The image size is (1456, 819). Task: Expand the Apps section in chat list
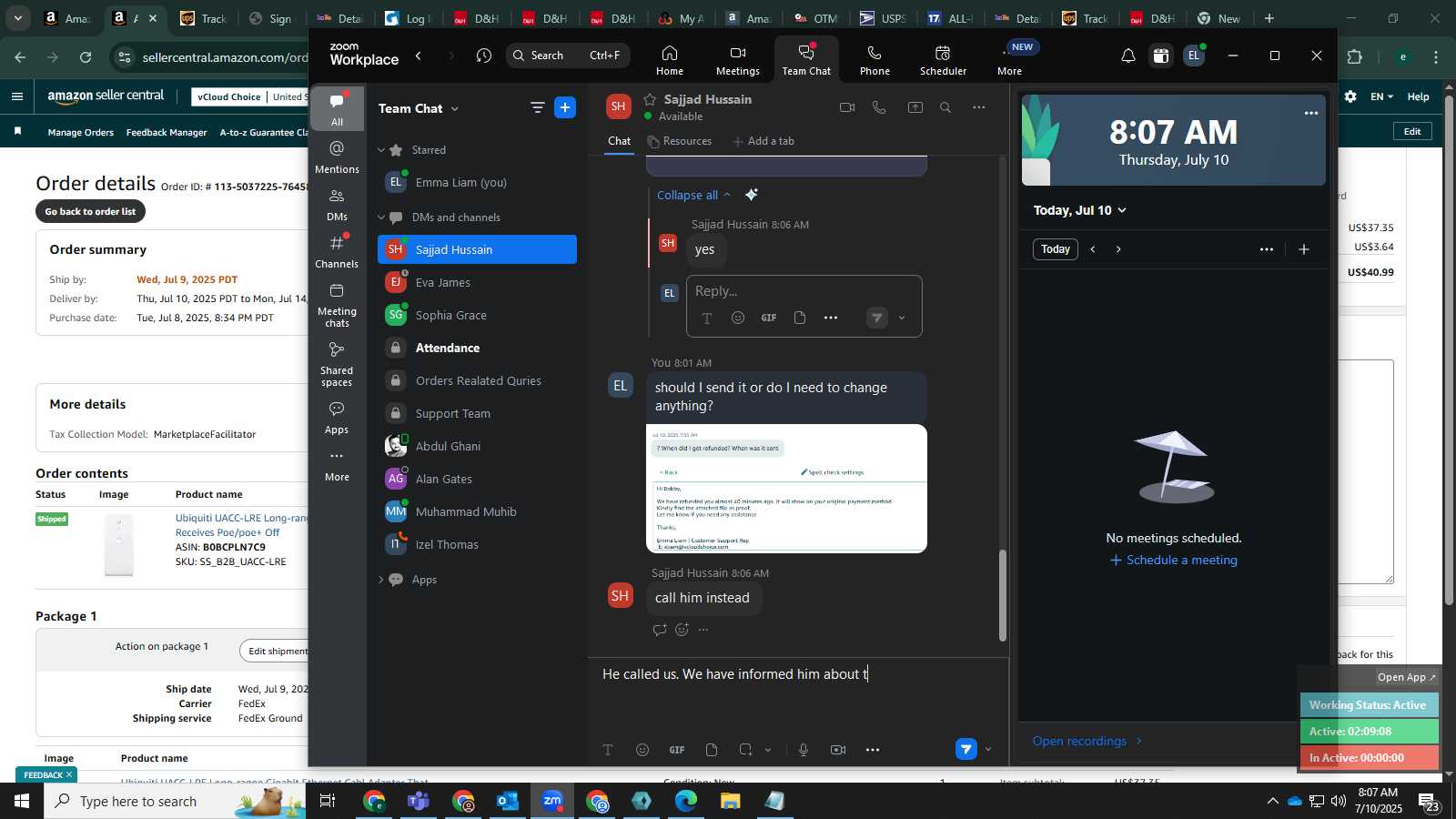click(381, 580)
